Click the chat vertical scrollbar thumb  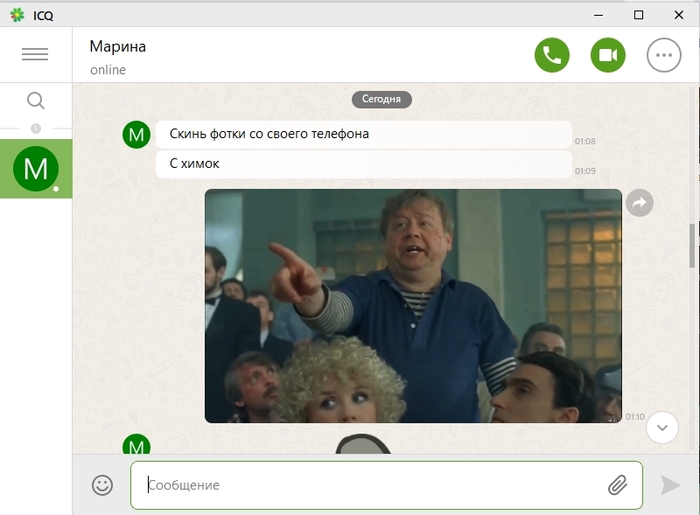[692, 245]
